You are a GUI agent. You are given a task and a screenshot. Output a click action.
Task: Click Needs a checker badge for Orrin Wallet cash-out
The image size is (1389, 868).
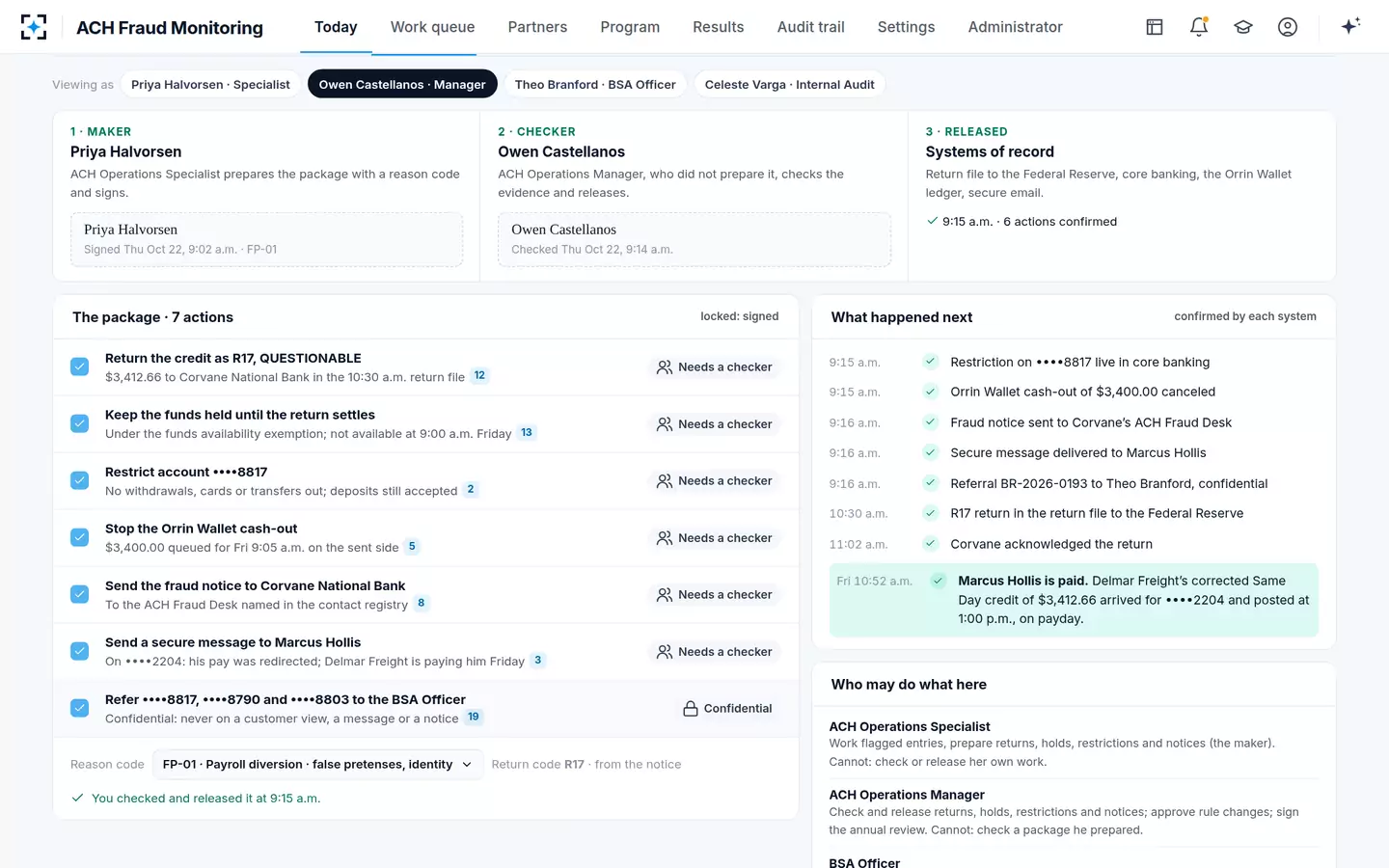pyautogui.click(x=715, y=538)
